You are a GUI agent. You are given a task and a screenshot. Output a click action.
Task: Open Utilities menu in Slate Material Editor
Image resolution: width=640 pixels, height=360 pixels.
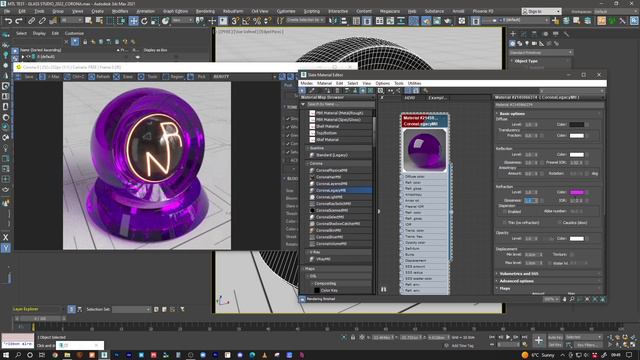(414, 83)
